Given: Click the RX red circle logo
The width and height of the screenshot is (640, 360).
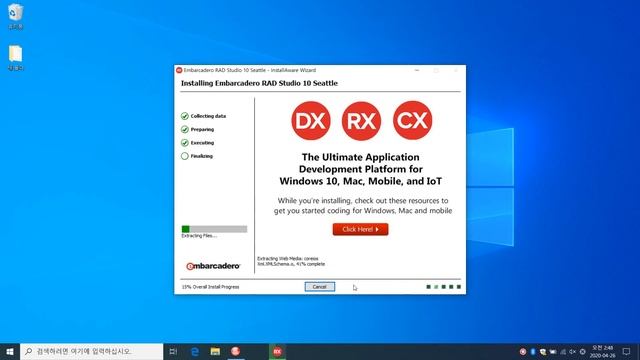Looking at the screenshot, I should (x=362, y=121).
